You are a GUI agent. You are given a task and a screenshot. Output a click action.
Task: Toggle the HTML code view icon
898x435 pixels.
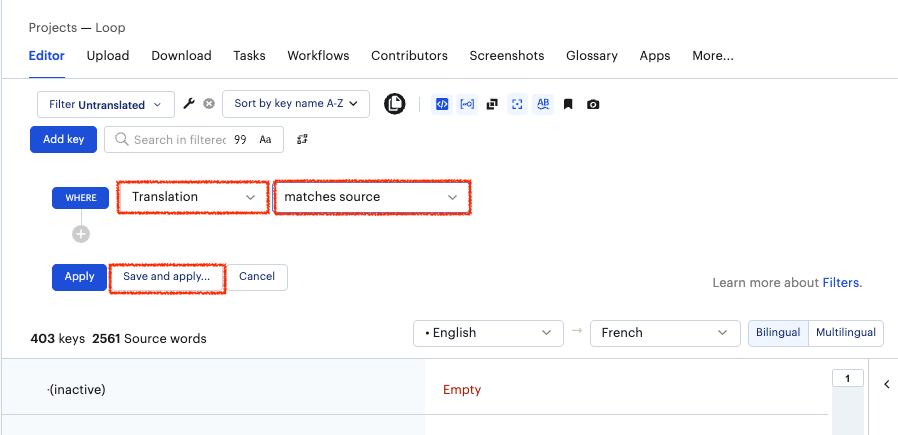click(x=442, y=104)
